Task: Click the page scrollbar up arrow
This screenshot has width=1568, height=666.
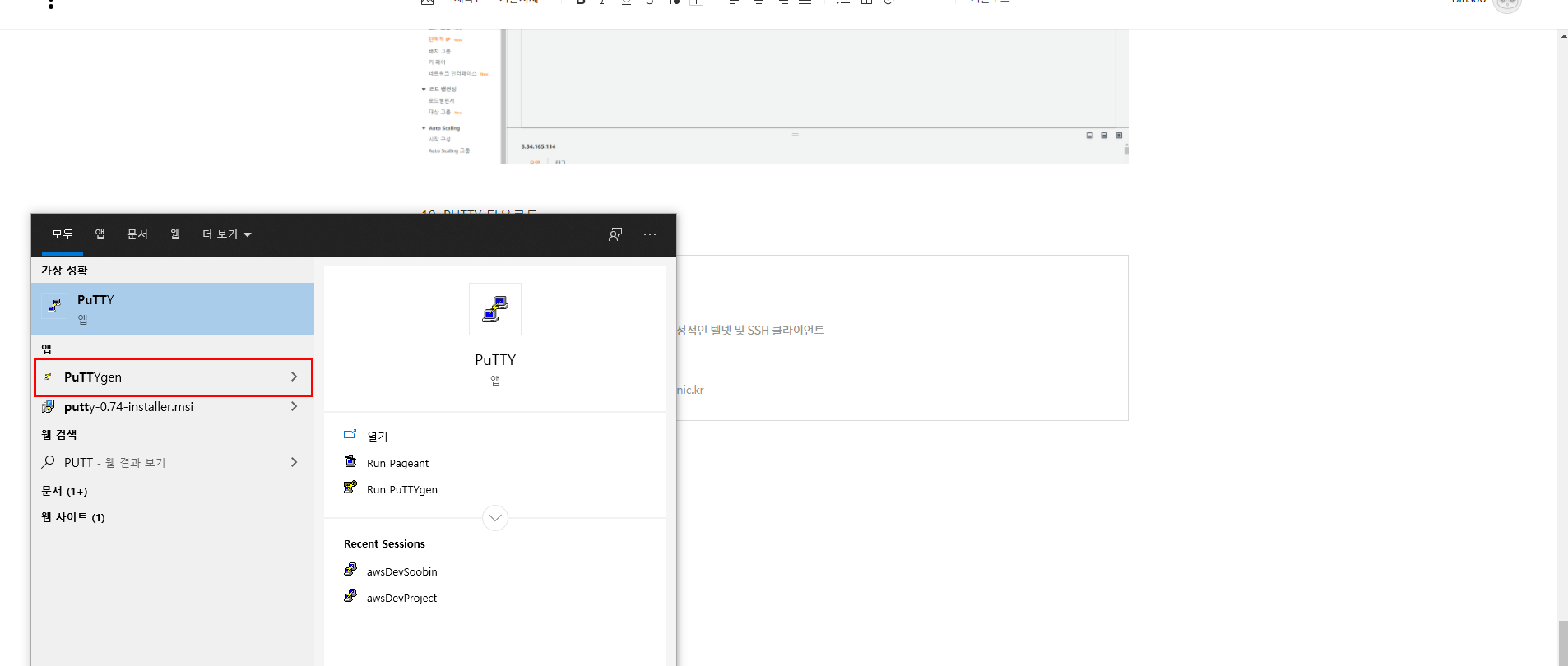Action: pos(1562,35)
